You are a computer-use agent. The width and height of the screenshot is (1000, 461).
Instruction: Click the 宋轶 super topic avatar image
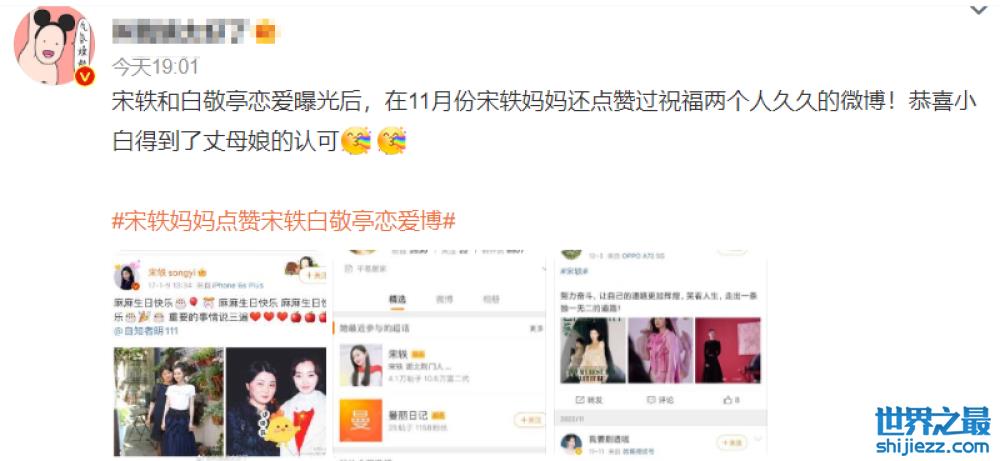pyautogui.click(x=361, y=365)
